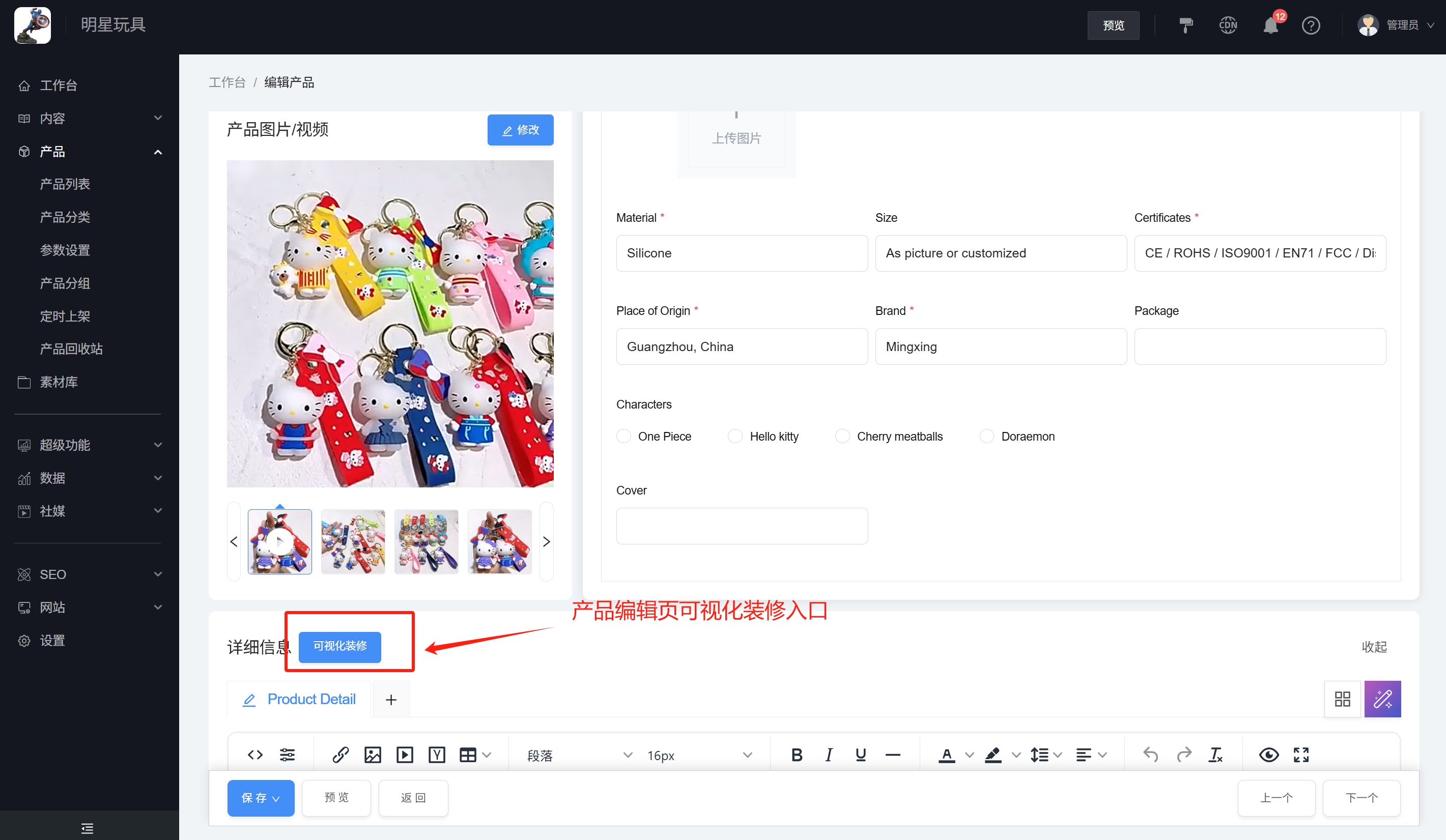Open 产品列表 in the sidebar

coord(65,184)
